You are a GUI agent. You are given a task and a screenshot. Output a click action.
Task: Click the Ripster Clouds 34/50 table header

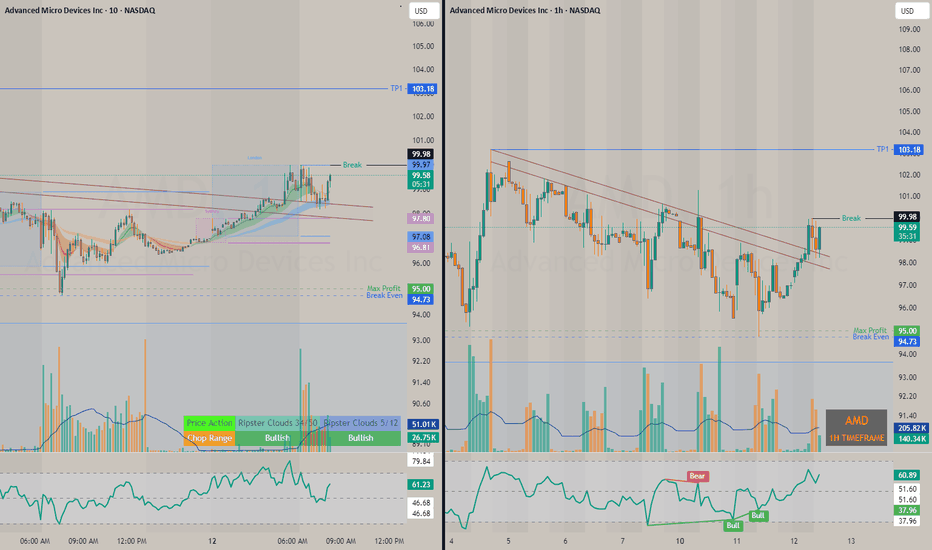pos(278,423)
